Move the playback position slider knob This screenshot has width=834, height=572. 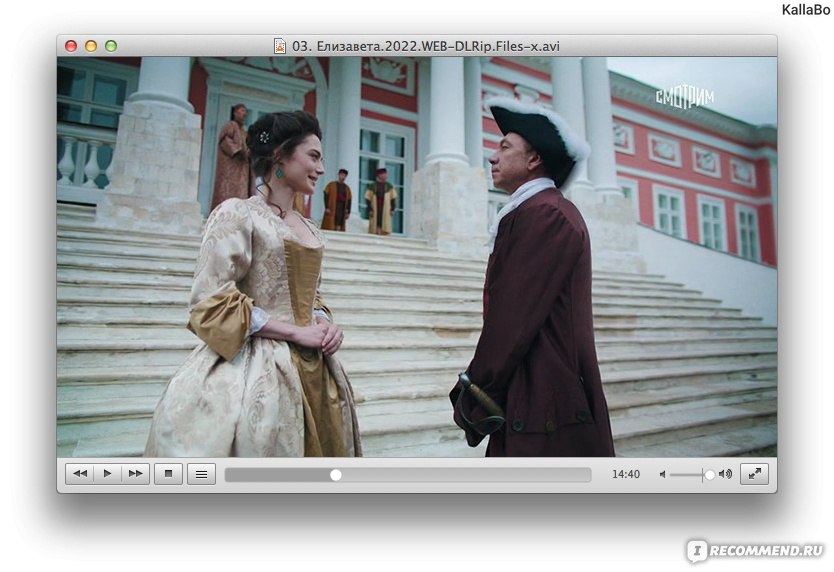[x=336, y=475]
